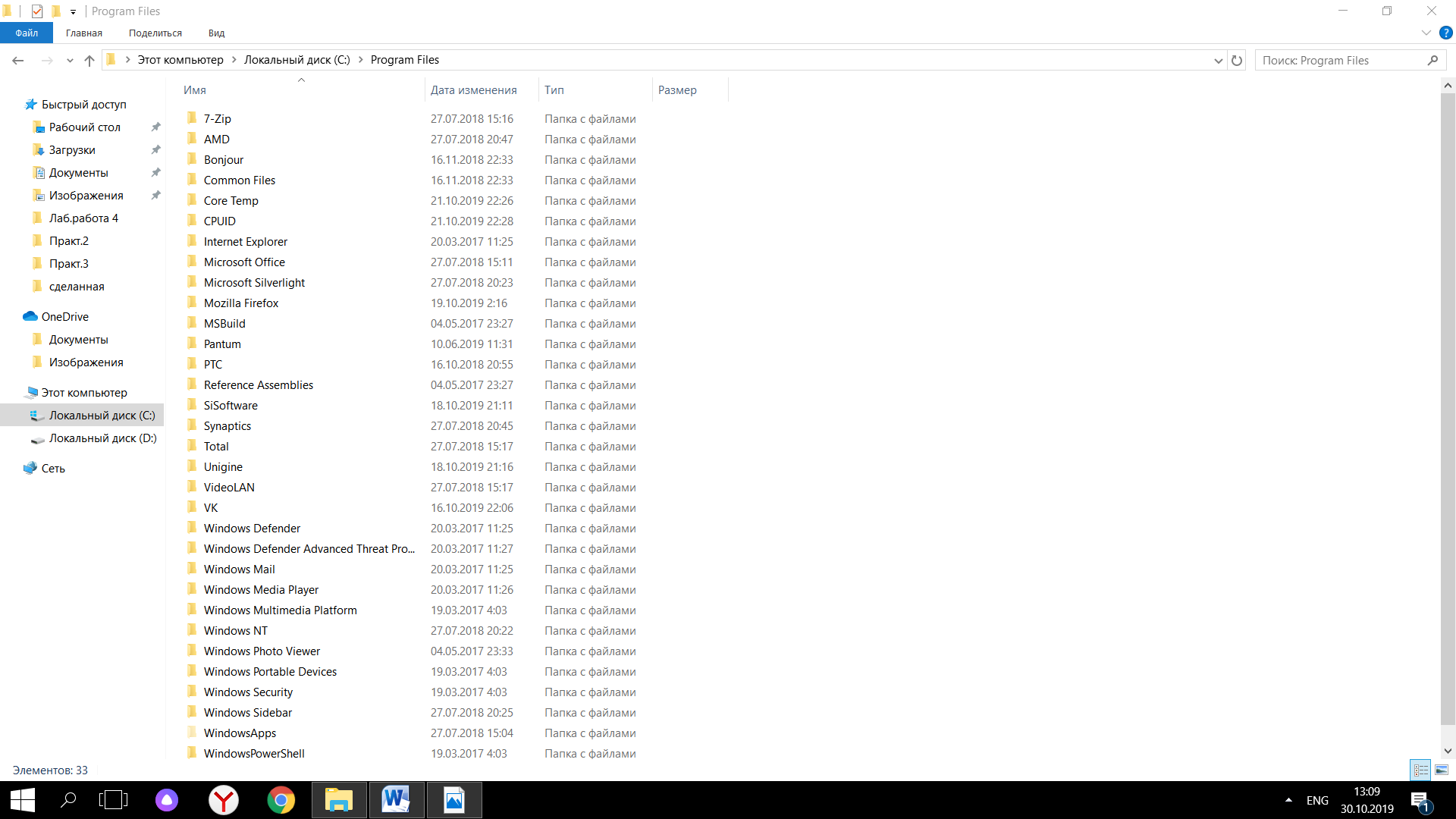Viewport: 1456px width, 819px height.
Task: Open taskbar search magnifier
Action: tap(68, 800)
